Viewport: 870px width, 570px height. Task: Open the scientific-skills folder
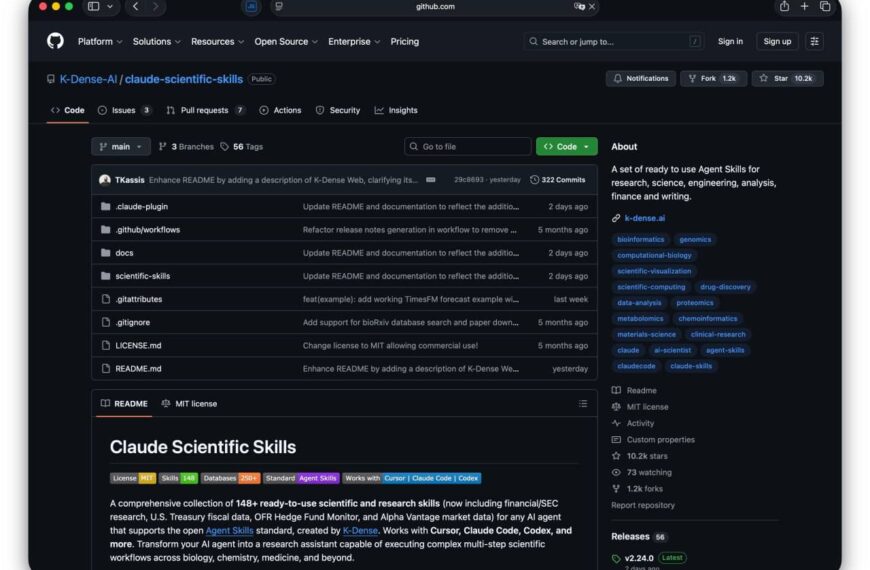coord(143,276)
